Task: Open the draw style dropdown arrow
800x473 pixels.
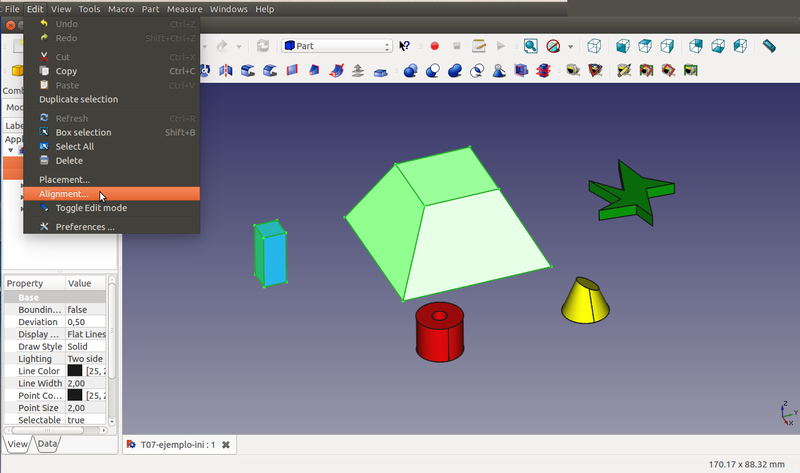Action: (570, 46)
